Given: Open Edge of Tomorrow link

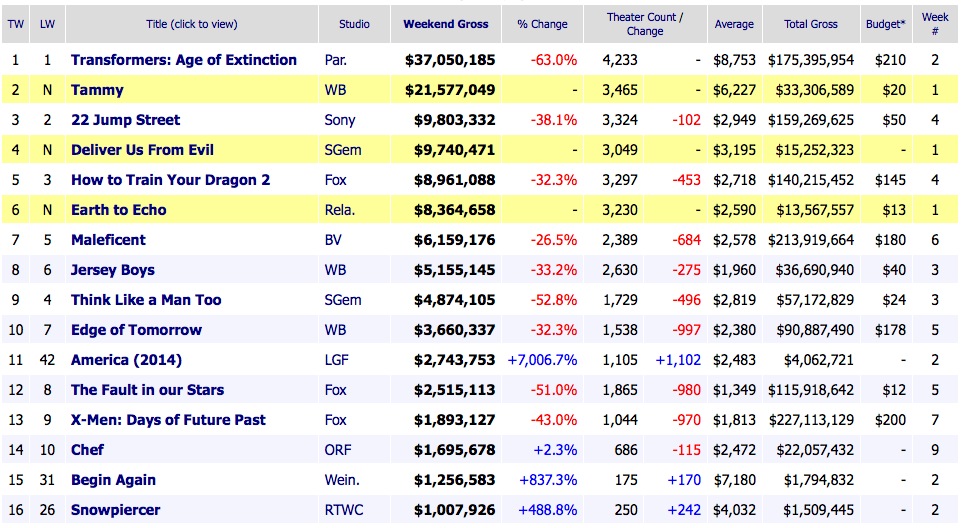Looking at the screenshot, I should coord(136,330).
